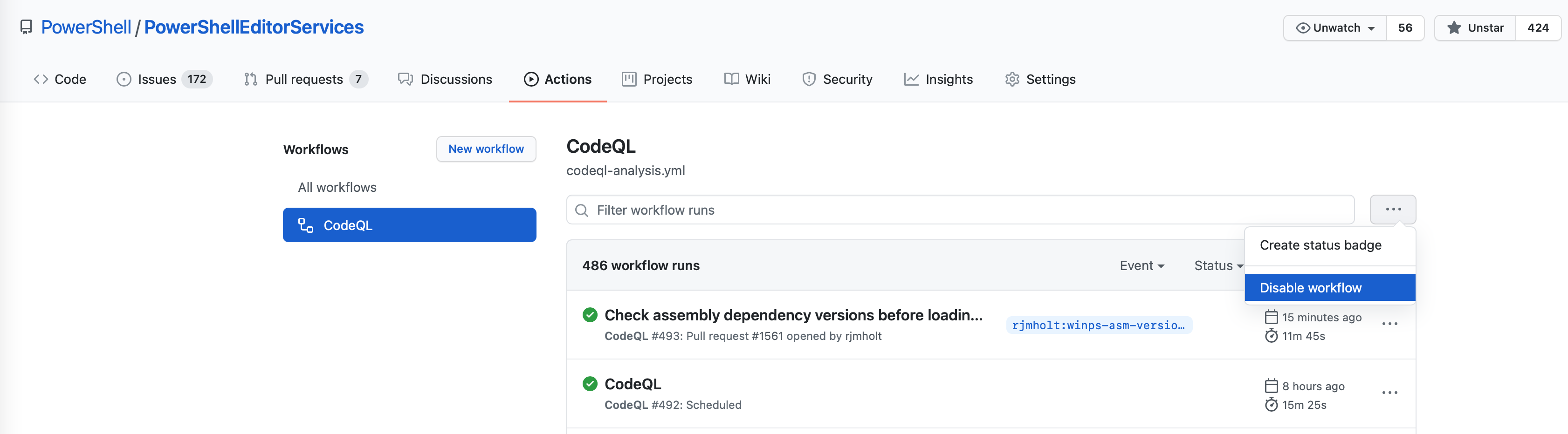Click the green success icon on CodeQL run #492
This screenshot has height=434, width=1568.
(589, 384)
